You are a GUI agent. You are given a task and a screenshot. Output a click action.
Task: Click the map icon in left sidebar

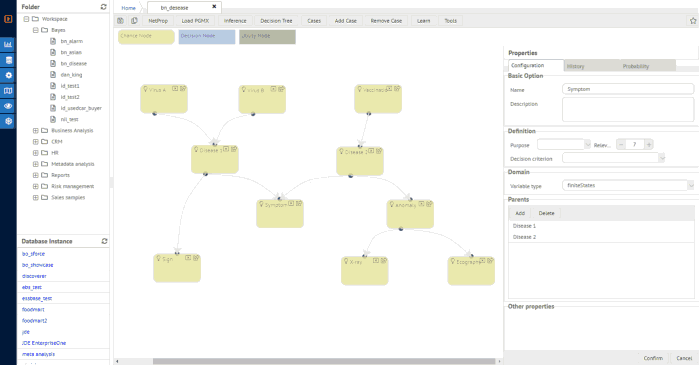[x=8, y=91]
